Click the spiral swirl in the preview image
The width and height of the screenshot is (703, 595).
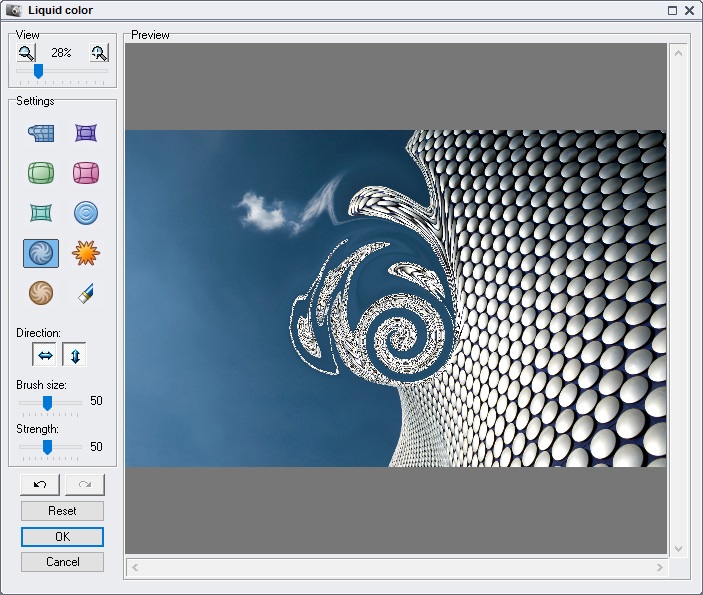pyautogui.click(x=401, y=337)
